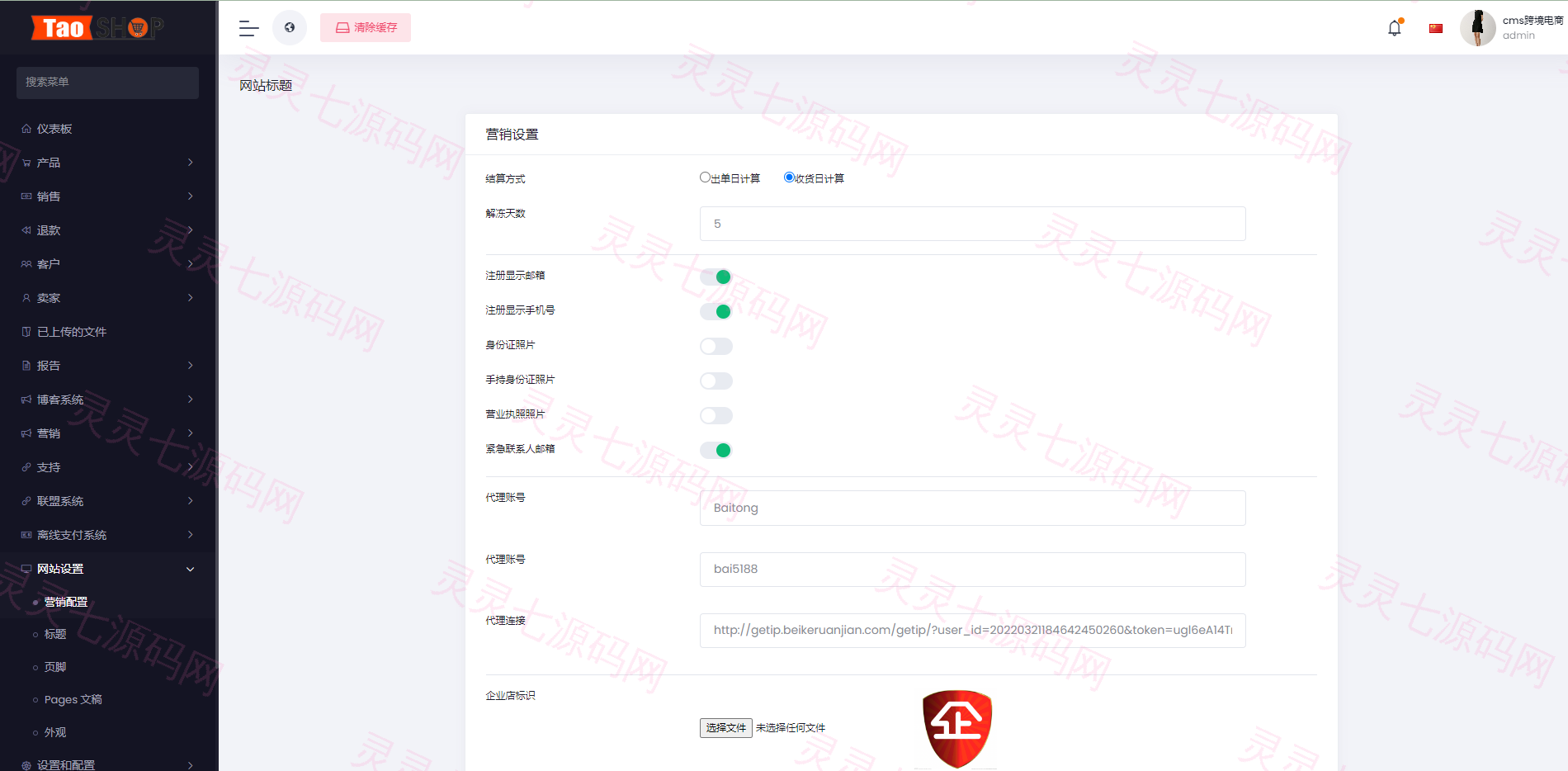Click the megaphone icon beside 博客系统
Viewport: 1568px width, 771px height.
26,400
